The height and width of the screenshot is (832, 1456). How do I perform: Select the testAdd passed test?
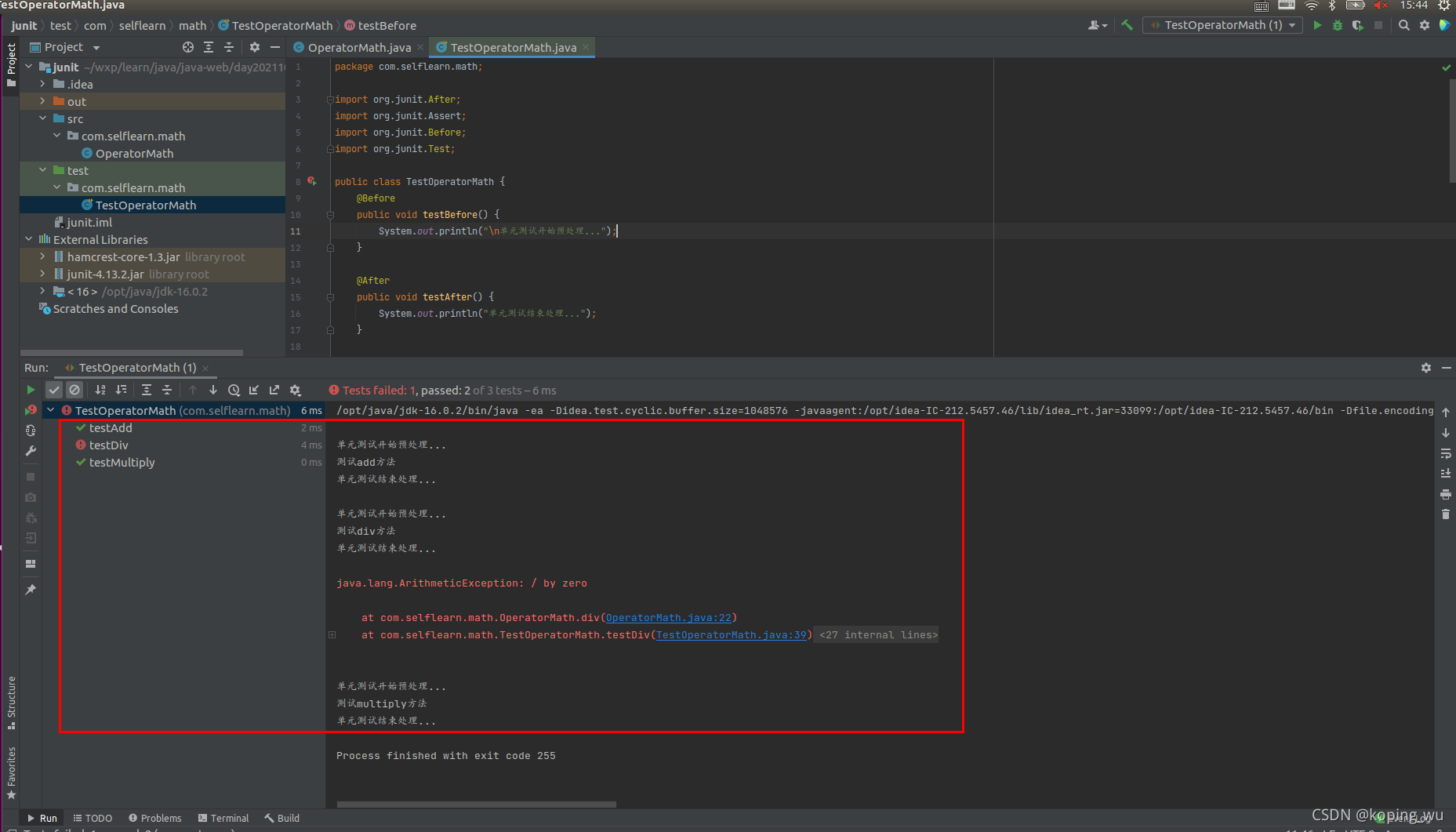[111, 428]
